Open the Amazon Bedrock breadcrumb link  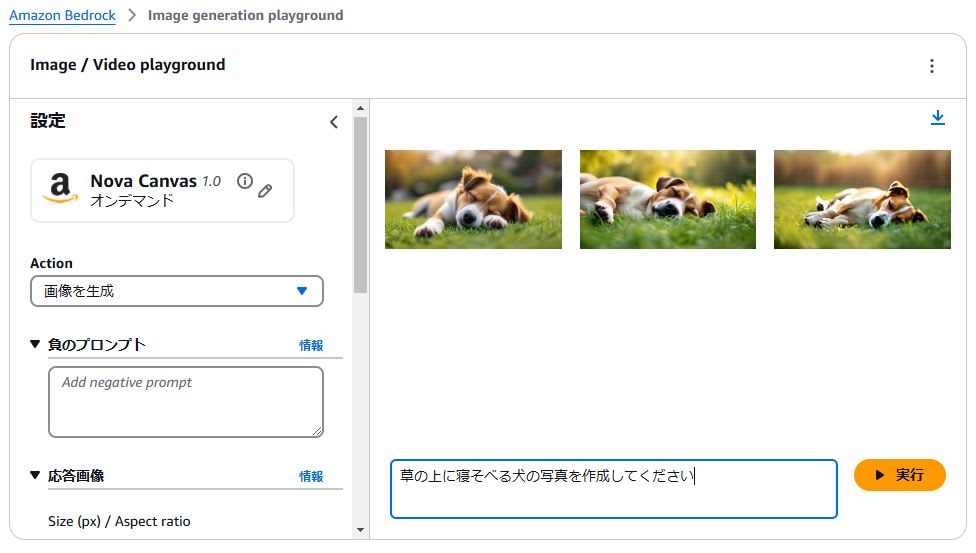[x=62, y=15]
